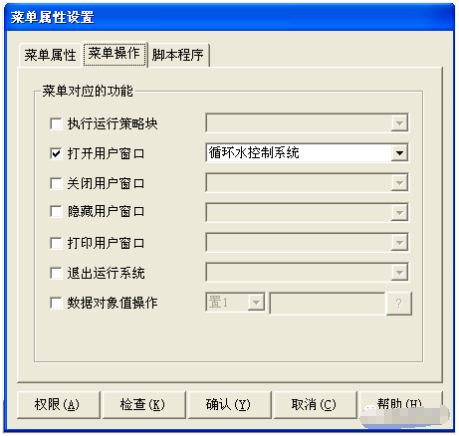Cancel using the 取消(C) button

[315, 405]
